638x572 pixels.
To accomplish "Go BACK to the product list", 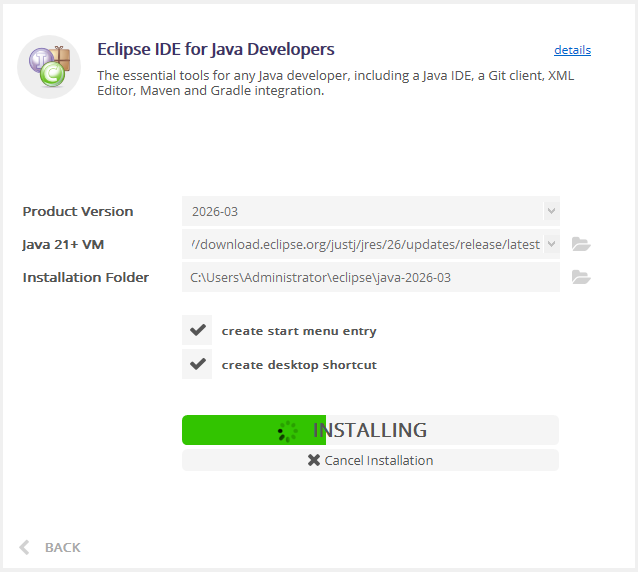I will click(50, 547).
